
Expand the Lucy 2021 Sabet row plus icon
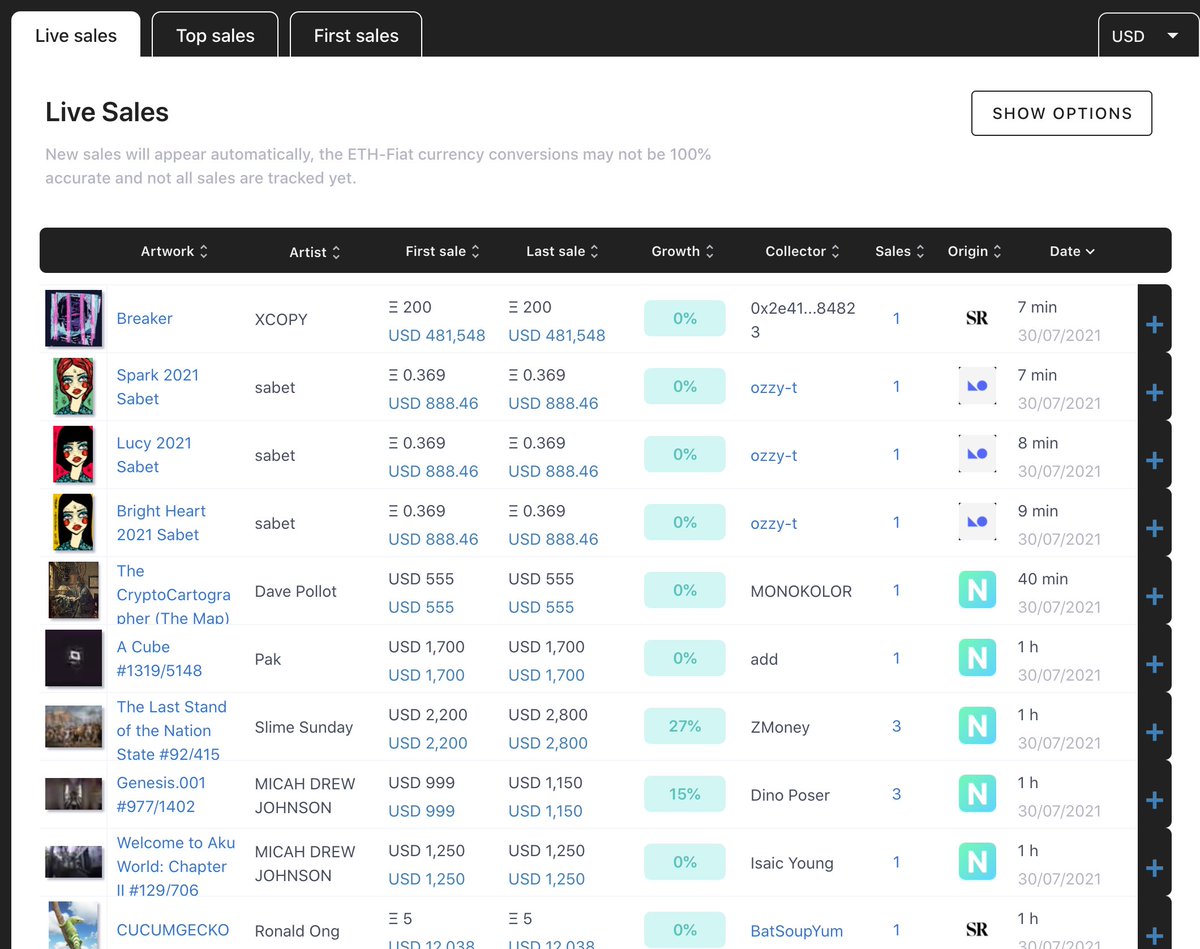point(1154,461)
